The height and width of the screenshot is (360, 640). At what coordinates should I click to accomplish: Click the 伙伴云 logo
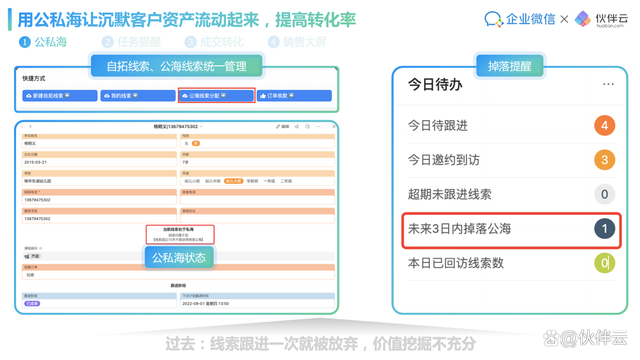[x=601, y=19]
